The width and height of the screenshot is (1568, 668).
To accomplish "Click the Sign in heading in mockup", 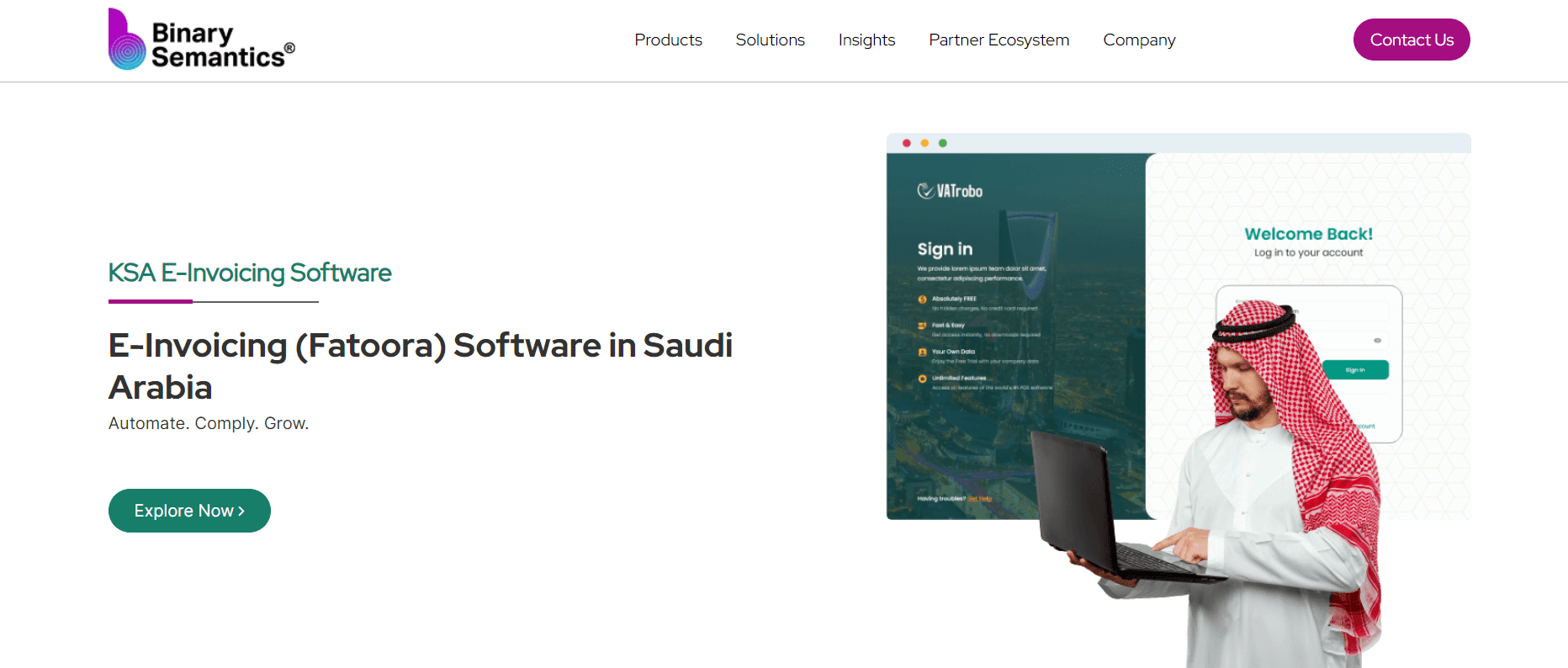I will click(945, 249).
